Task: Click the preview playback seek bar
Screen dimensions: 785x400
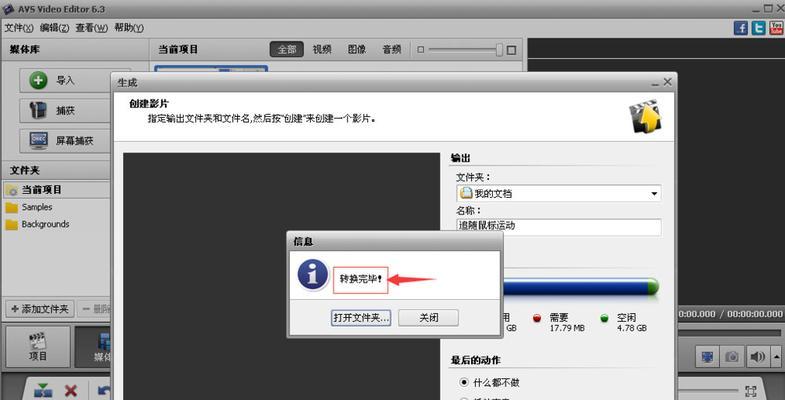Action: point(728,332)
